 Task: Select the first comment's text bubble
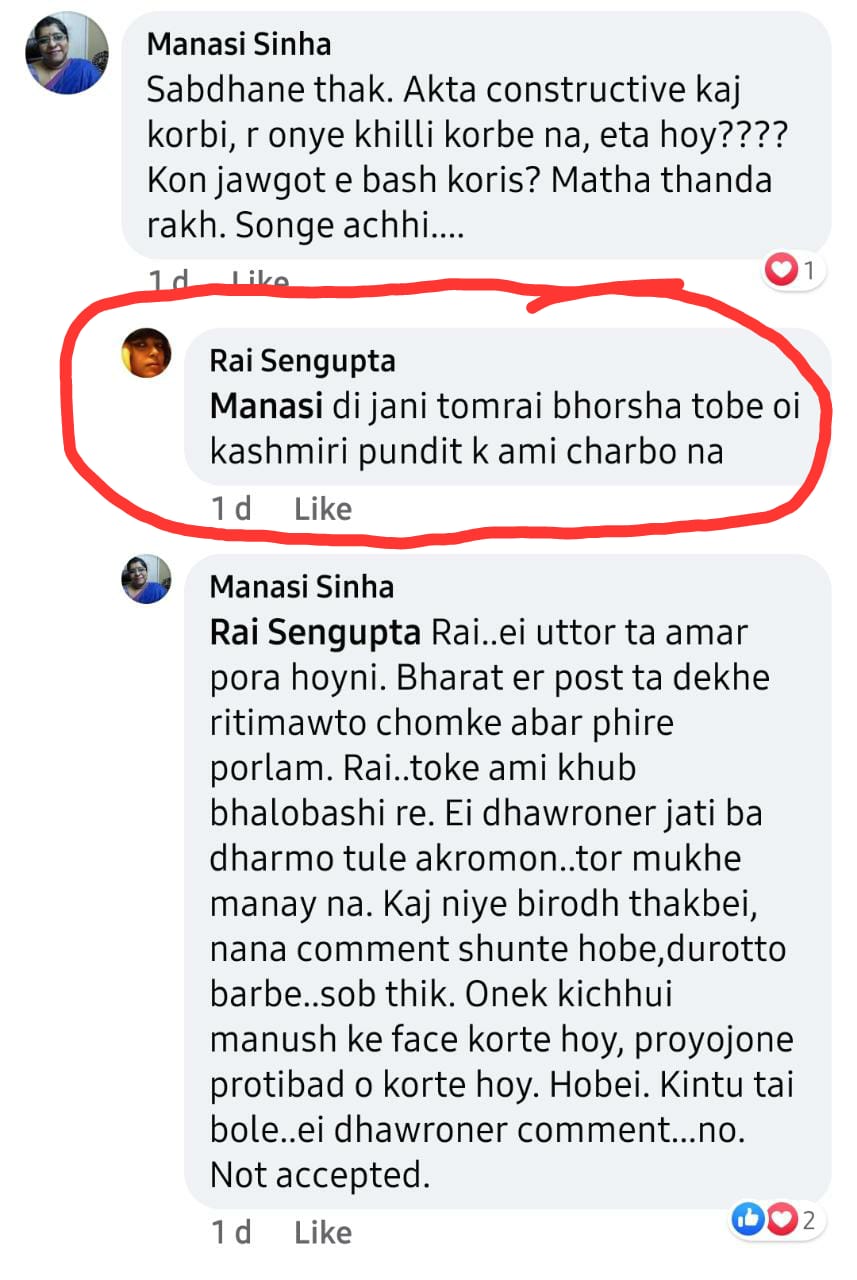(470, 135)
